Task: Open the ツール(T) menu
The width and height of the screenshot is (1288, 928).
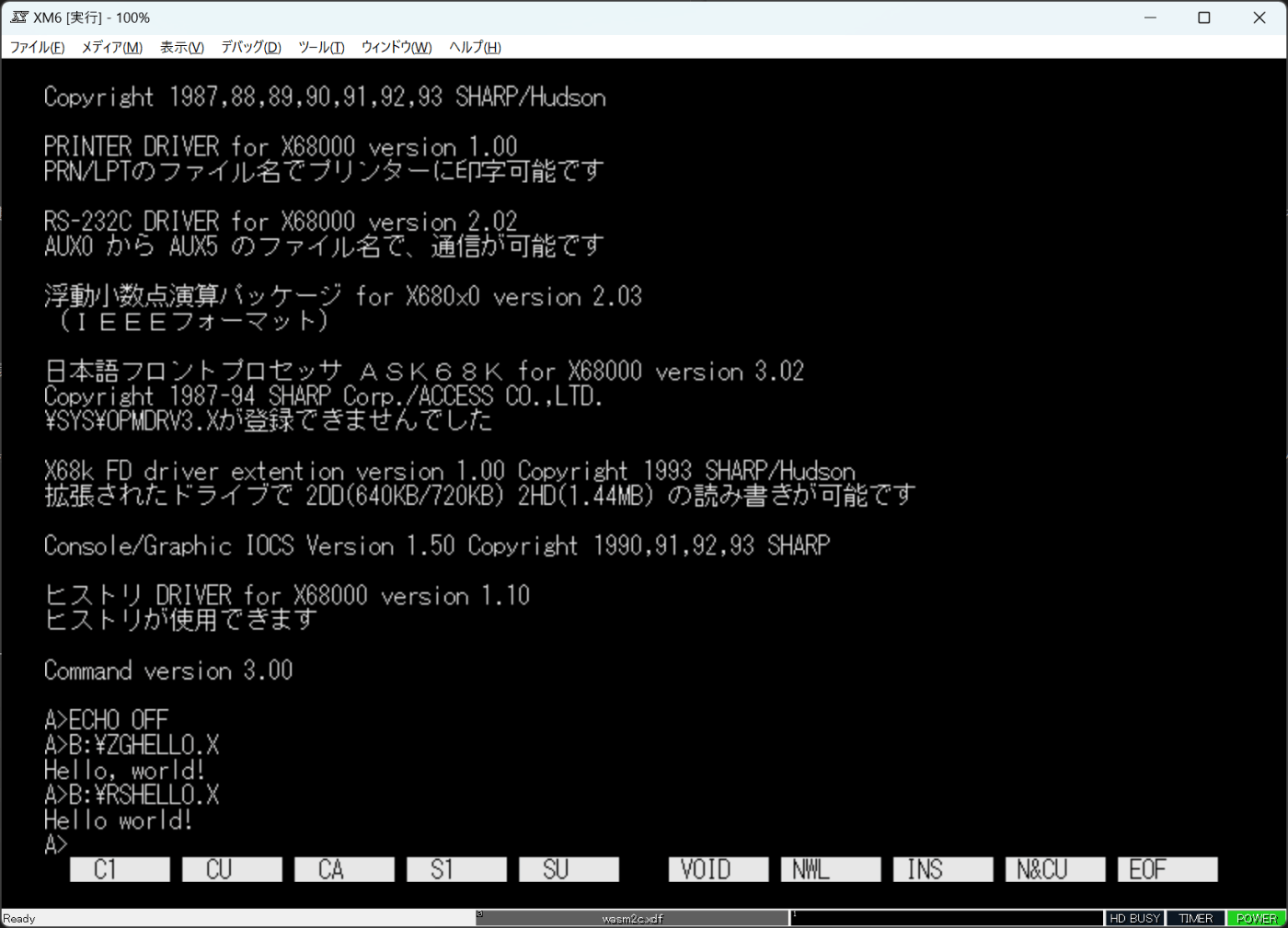Action: 321,47
